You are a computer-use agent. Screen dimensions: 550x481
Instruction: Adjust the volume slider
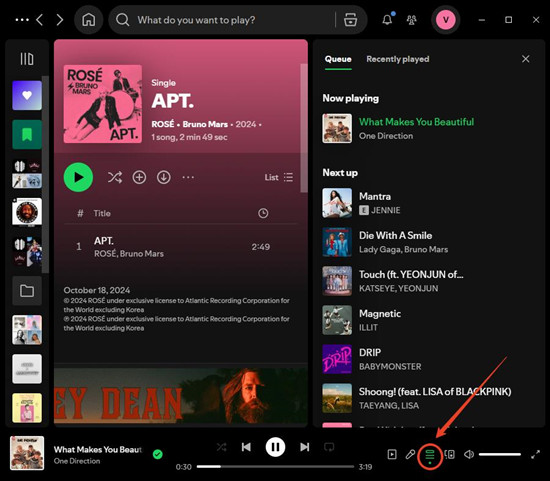tap(500, 455)
